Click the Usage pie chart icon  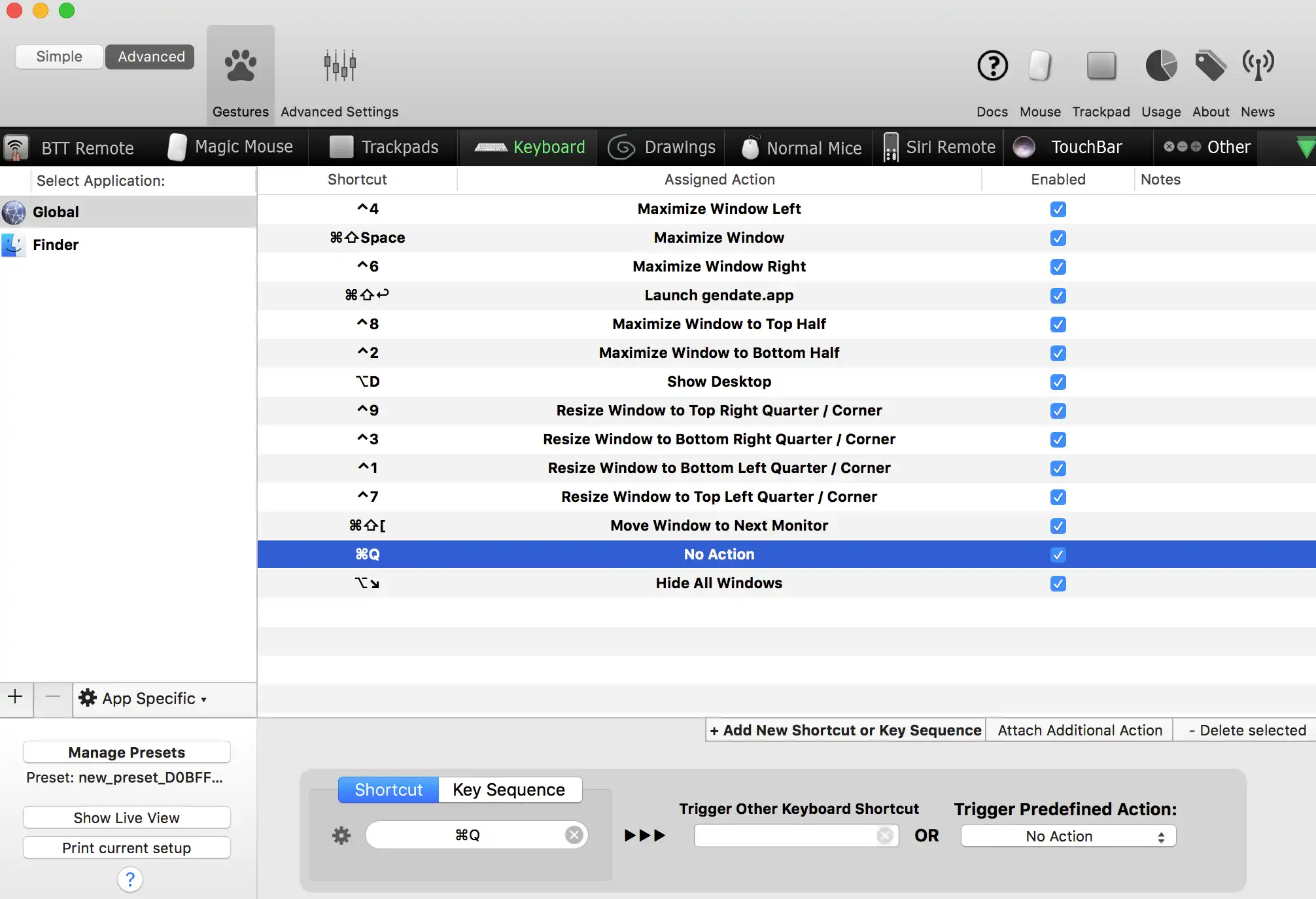(1161, 66)
